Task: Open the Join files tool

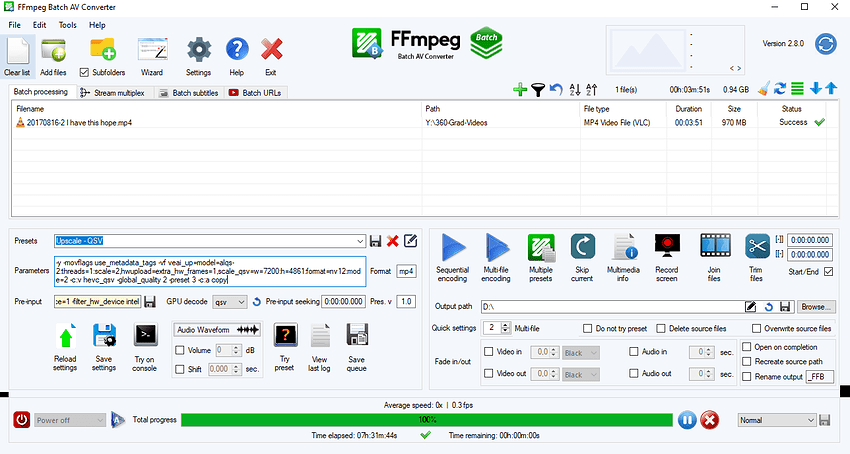Action: (714, 248)
